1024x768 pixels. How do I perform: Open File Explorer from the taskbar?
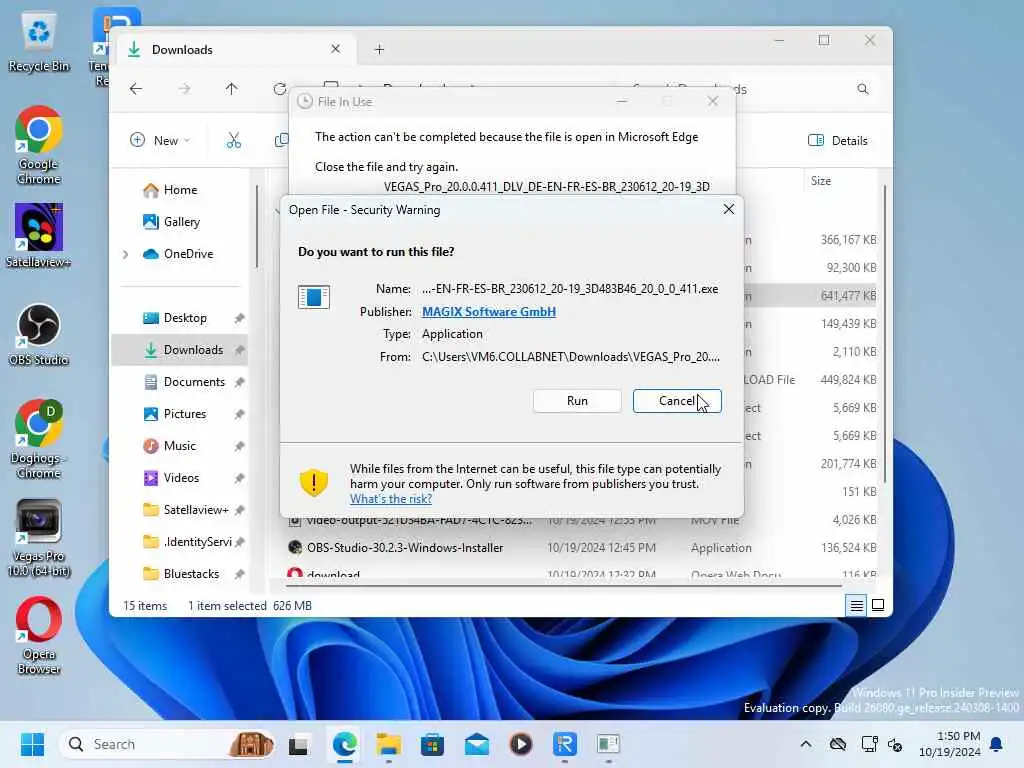[x=389, y=744]
